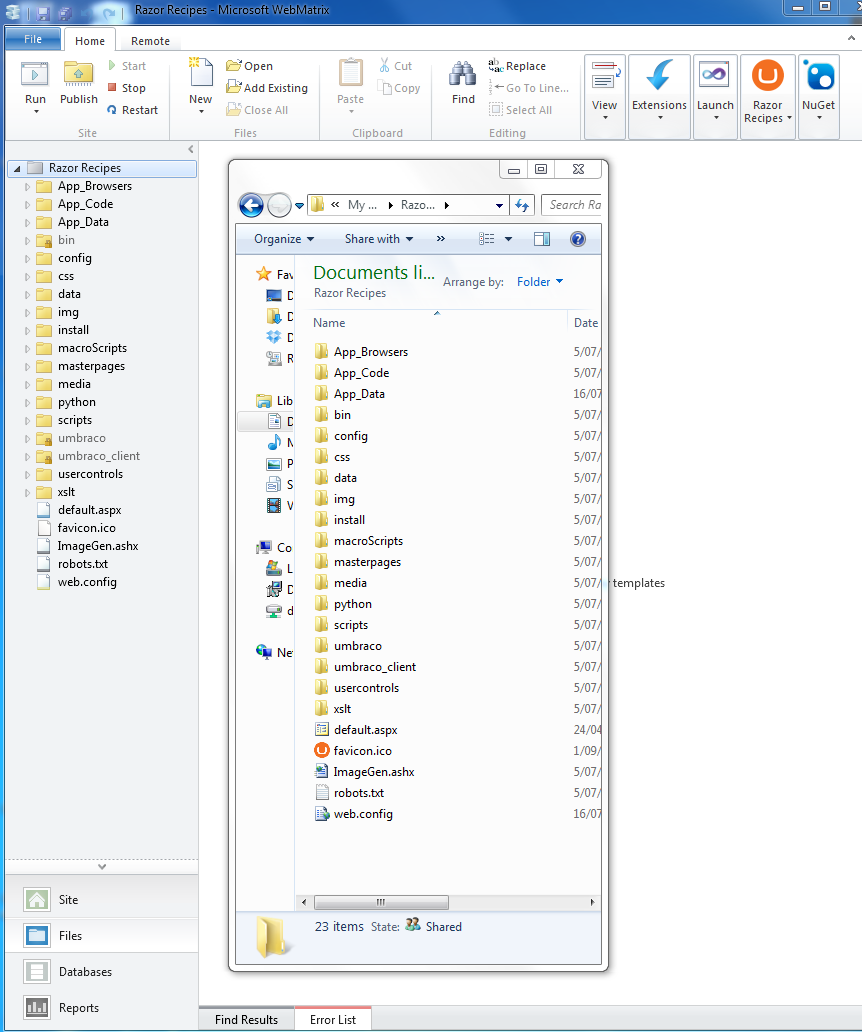The height and width of the screenshot is (1032, 862).
Task: Open the Files workspace
Action: click(101, 935)
